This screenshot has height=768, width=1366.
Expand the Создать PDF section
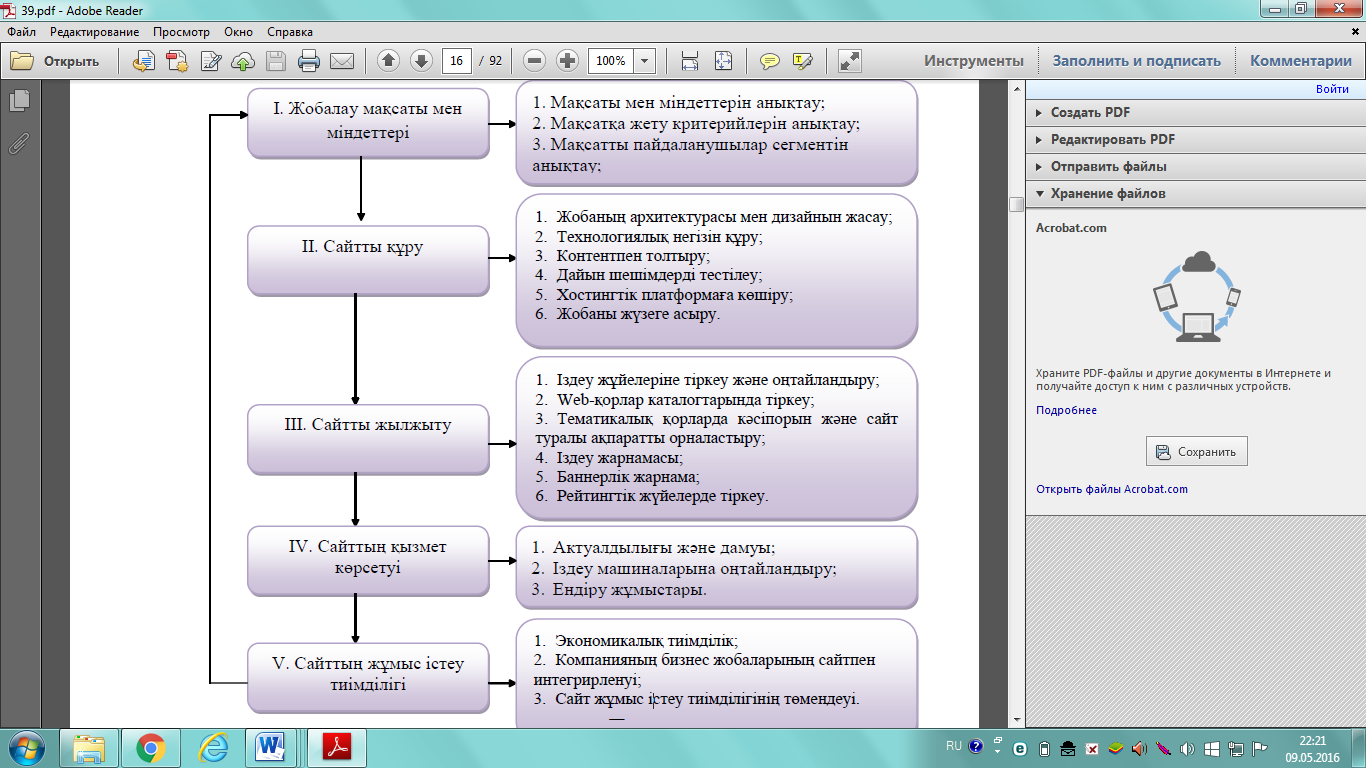coord(1195,113)
